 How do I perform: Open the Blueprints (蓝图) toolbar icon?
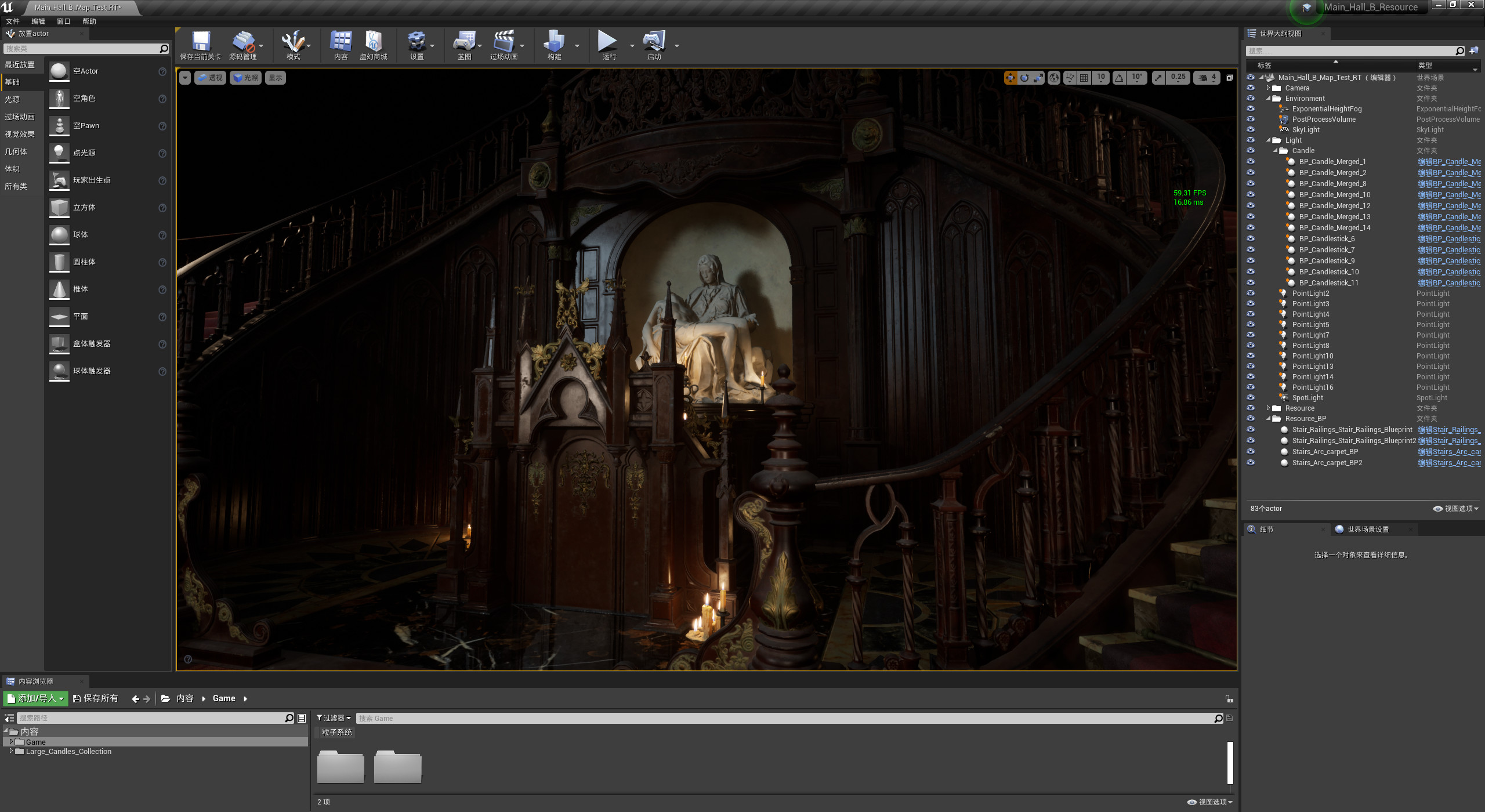464,45
